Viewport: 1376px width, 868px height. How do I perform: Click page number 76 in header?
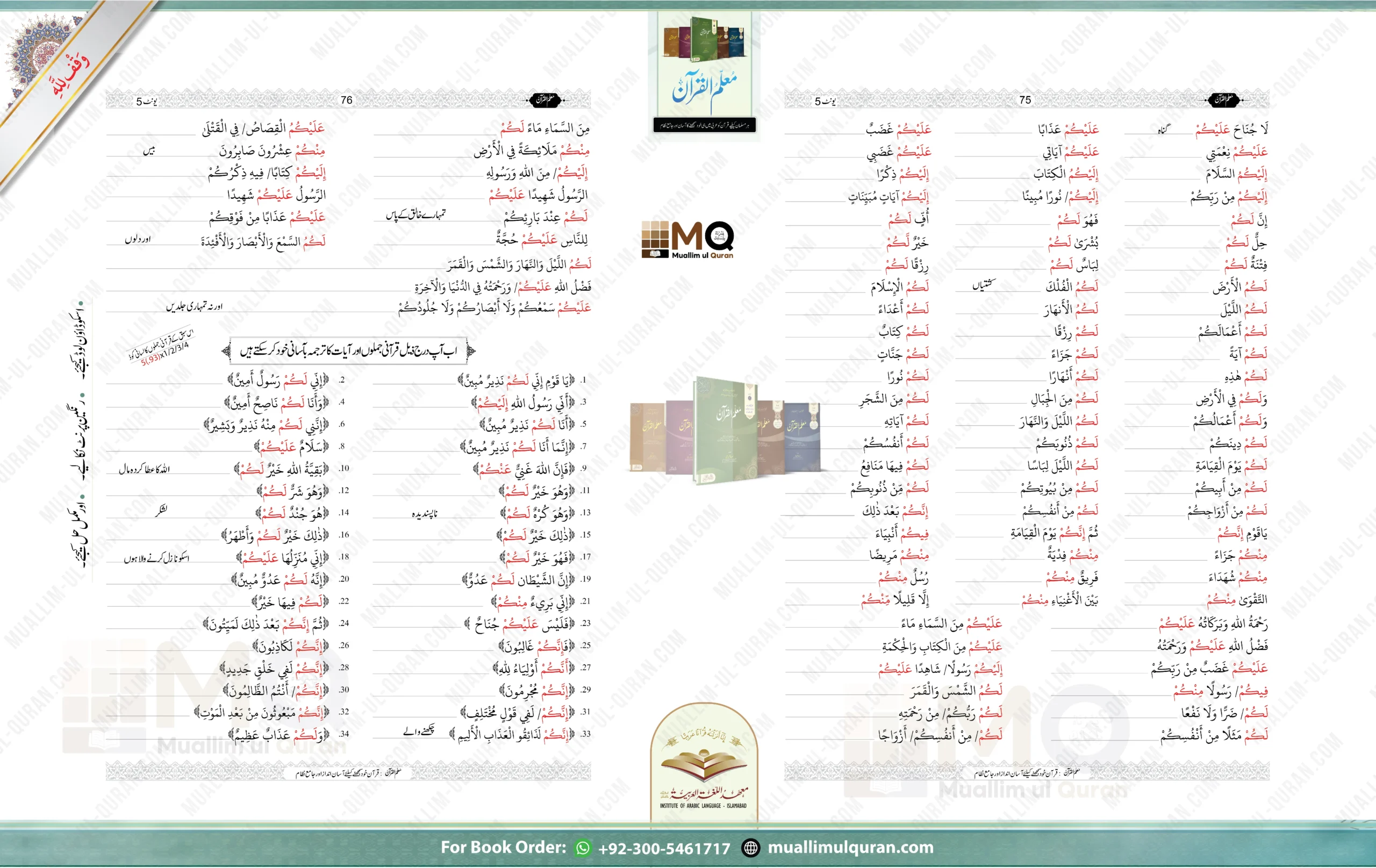pos(346,99)
